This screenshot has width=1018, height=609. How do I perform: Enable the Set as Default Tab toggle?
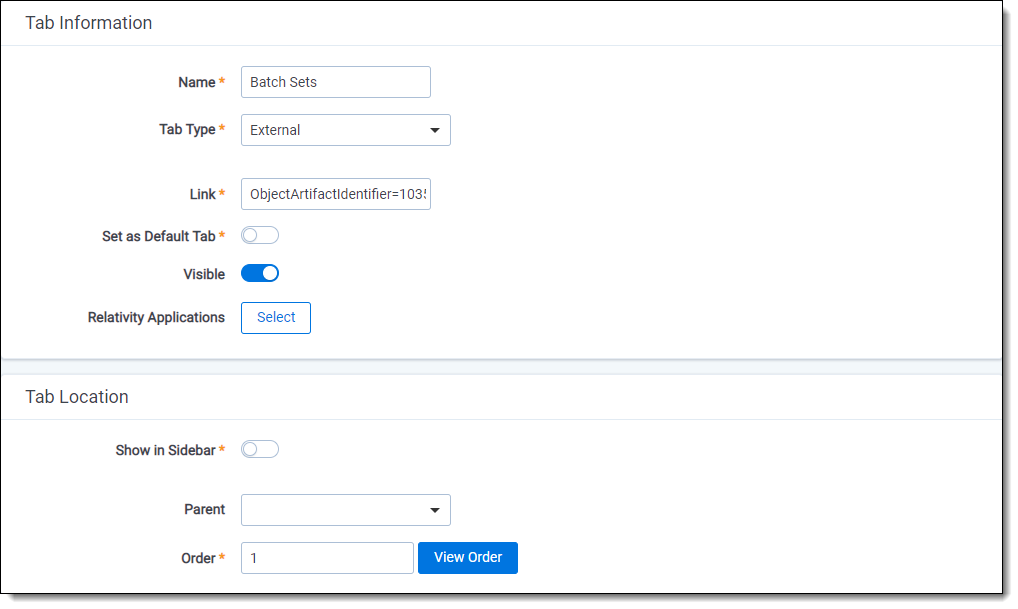coord(259,236)
